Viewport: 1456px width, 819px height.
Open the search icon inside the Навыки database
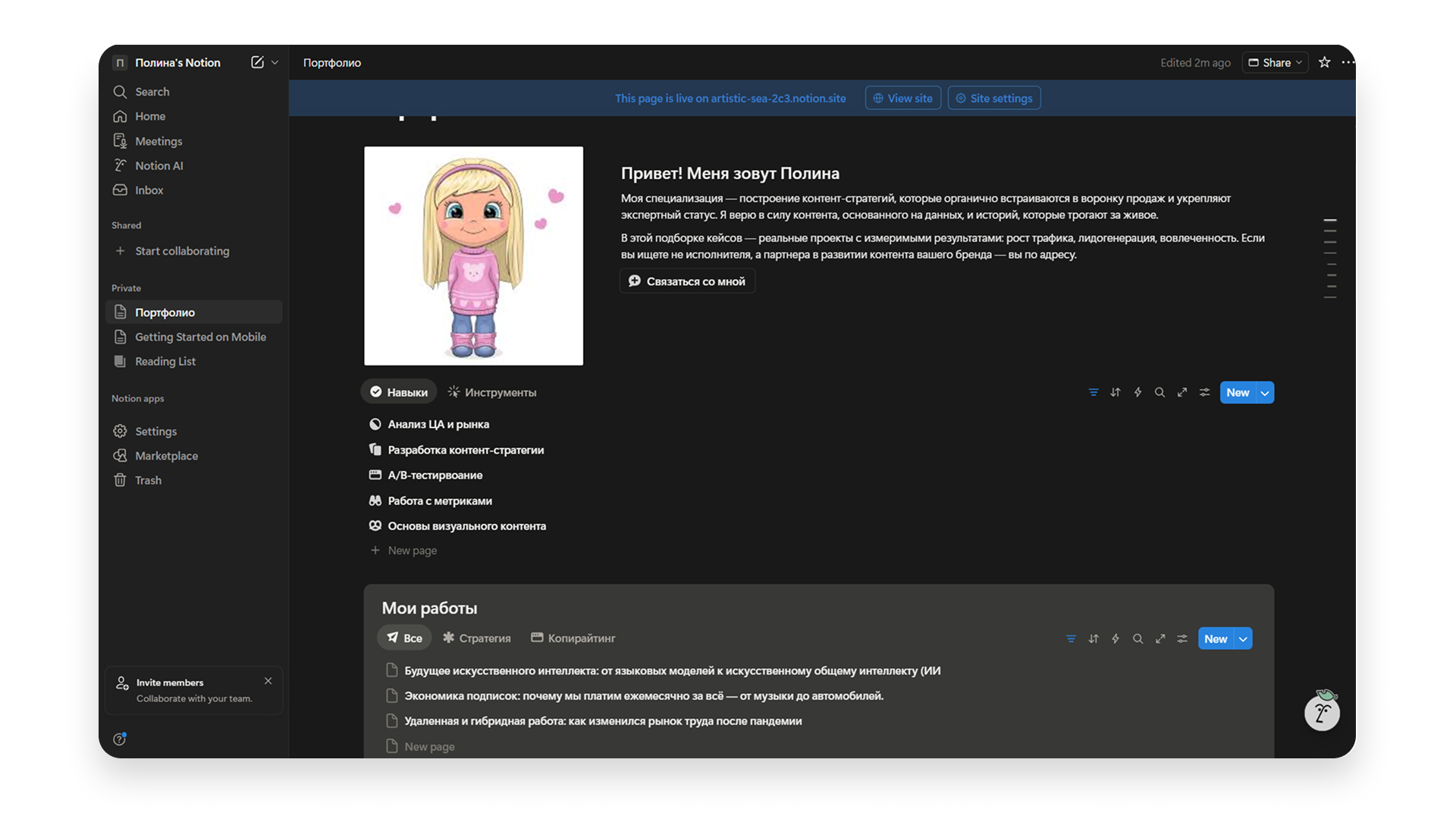coord(1159,392)
